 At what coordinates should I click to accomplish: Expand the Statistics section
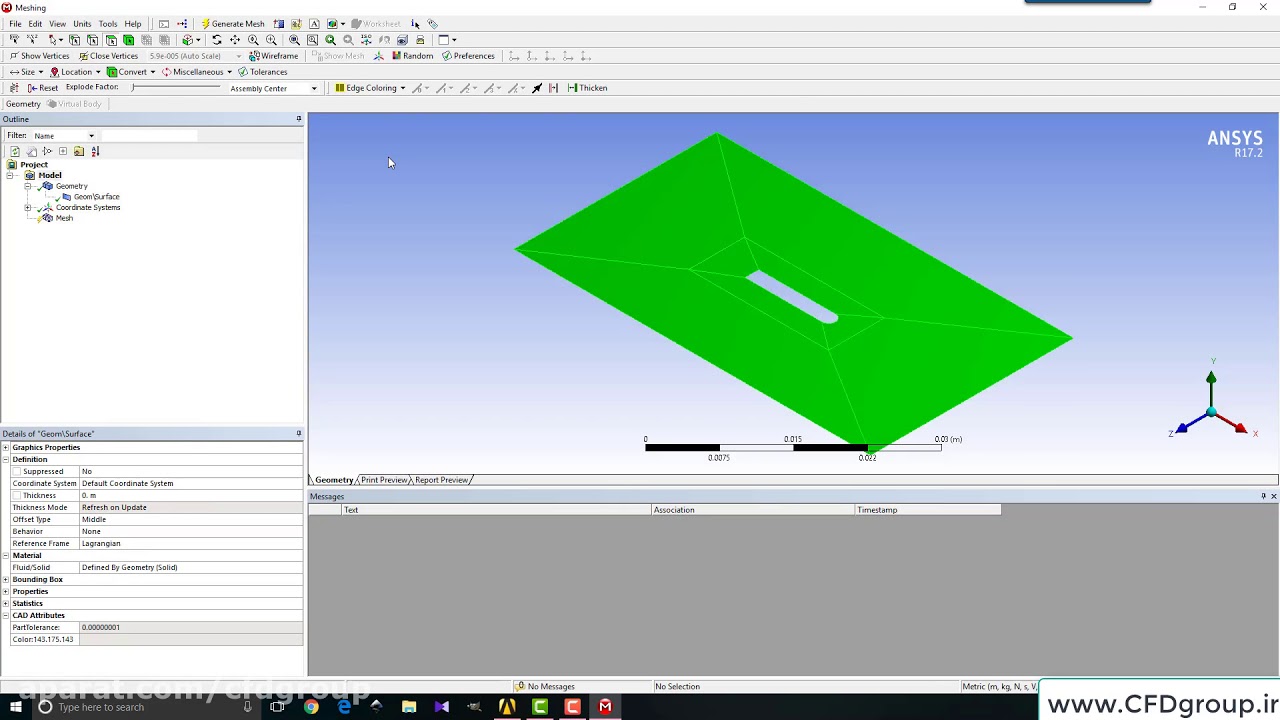coord(6,603)
